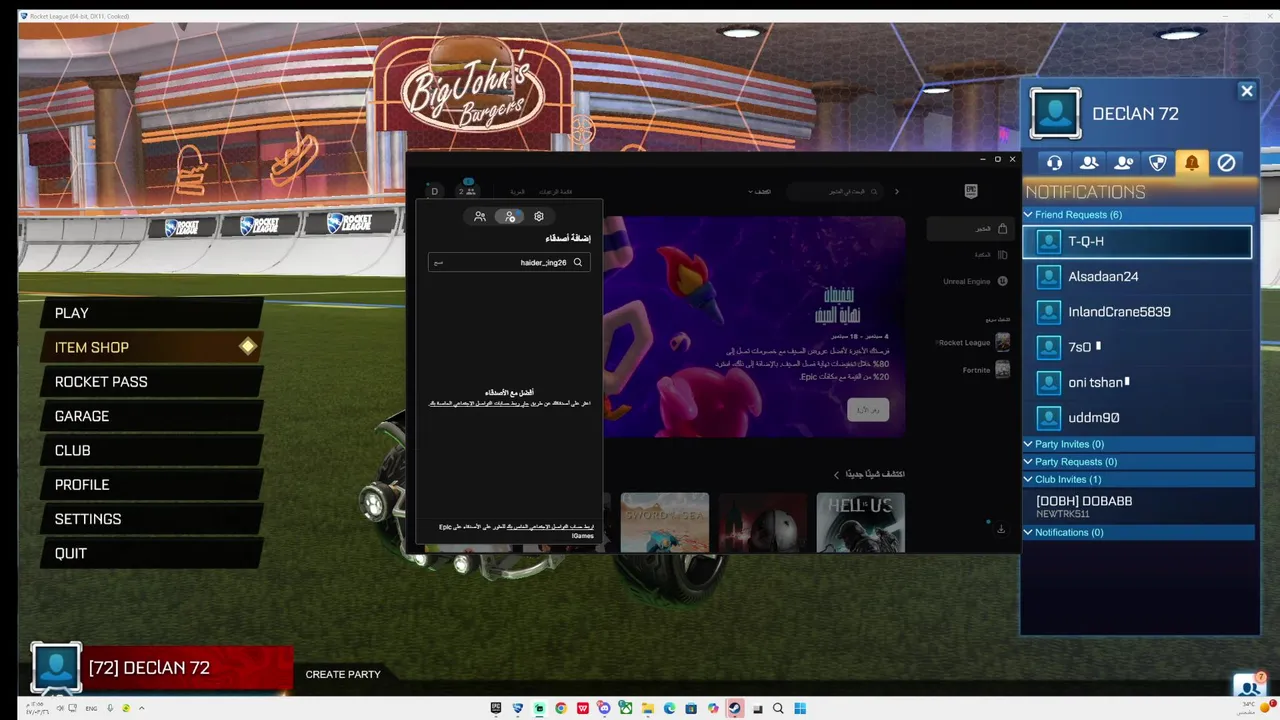Expand the Party Requests section
The image size is (1280, 720).
tap(1138, 462)
